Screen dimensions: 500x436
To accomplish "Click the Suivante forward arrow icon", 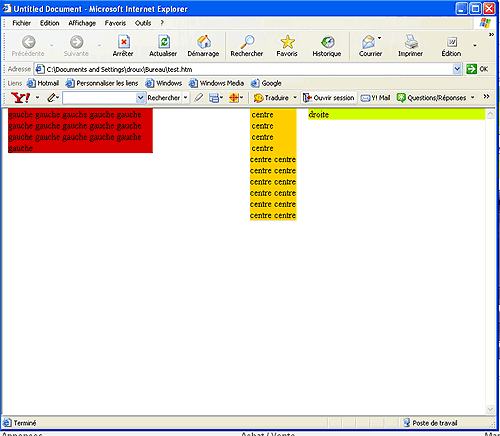I will click(x=76, y=42).
